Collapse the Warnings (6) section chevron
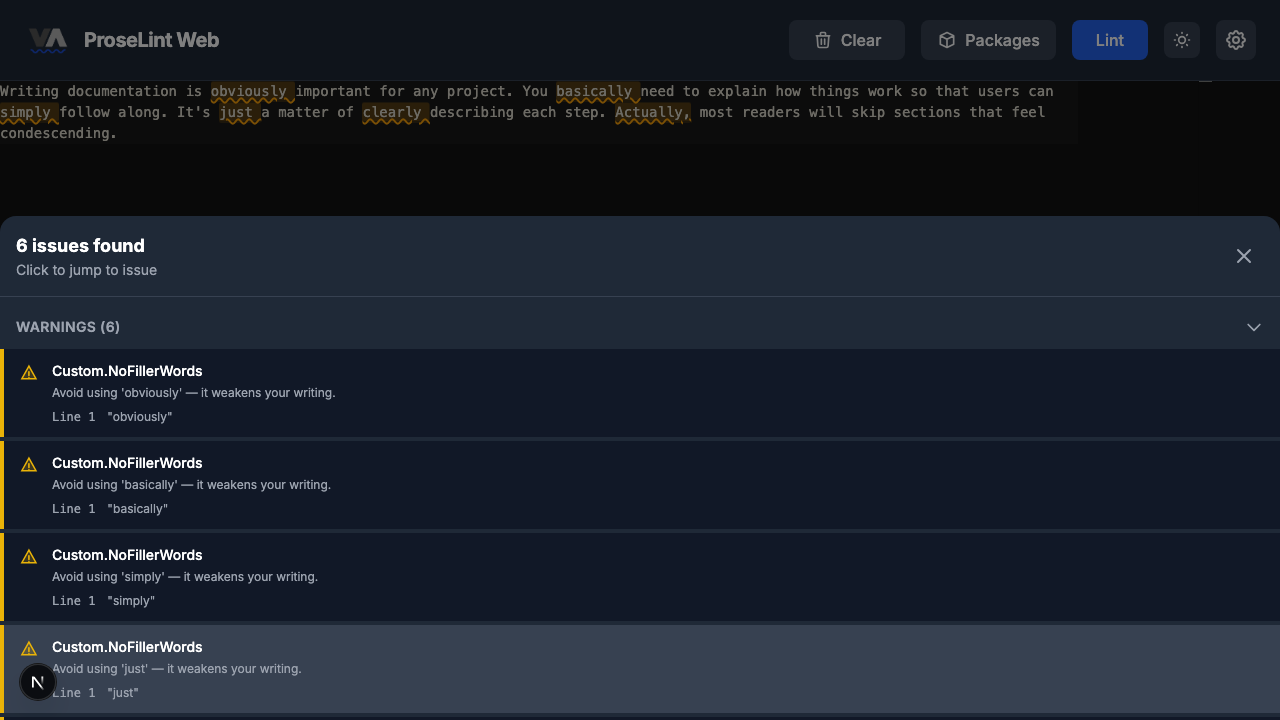This screenshot has width=1280, height=720. pyautogui.click(x=1253, y=327)
